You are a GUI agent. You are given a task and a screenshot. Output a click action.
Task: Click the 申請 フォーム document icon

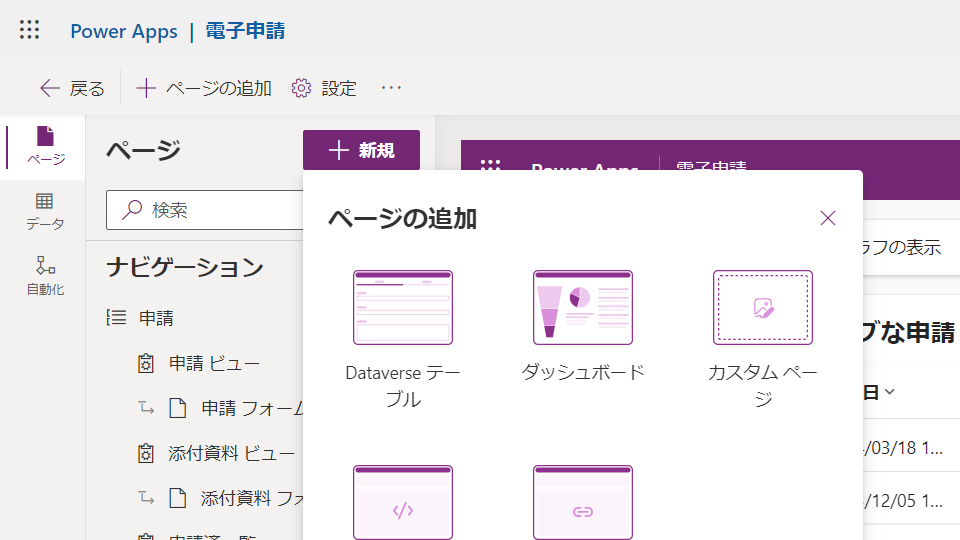[178, 408]
